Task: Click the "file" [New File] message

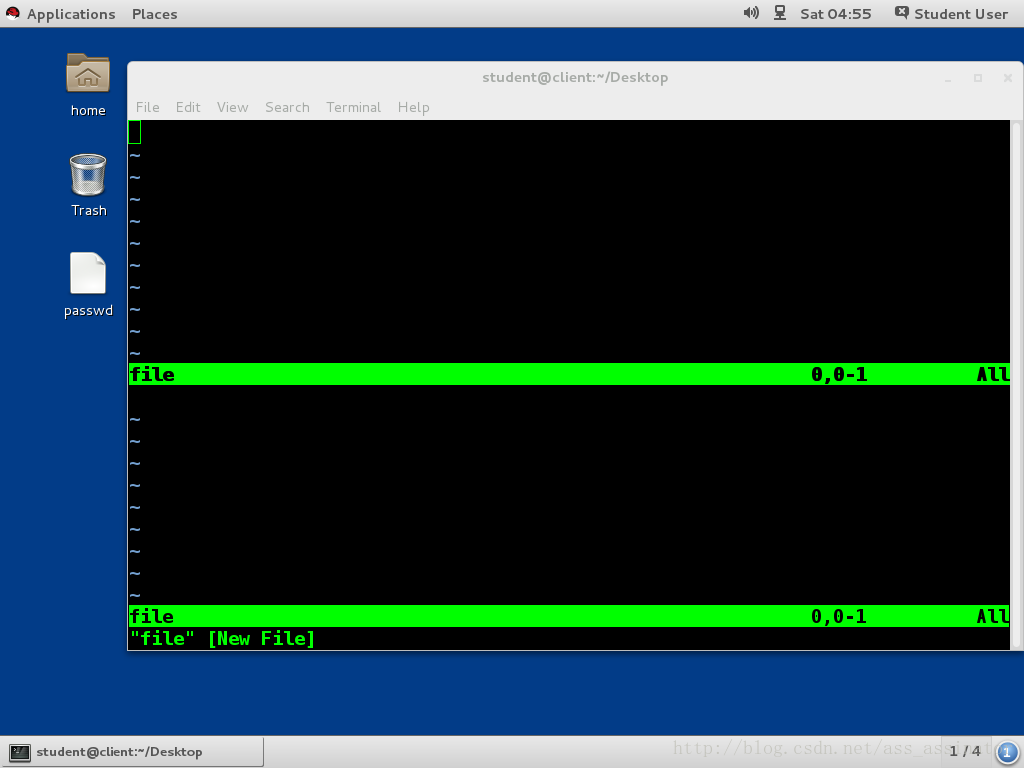Action: (222, 639)
